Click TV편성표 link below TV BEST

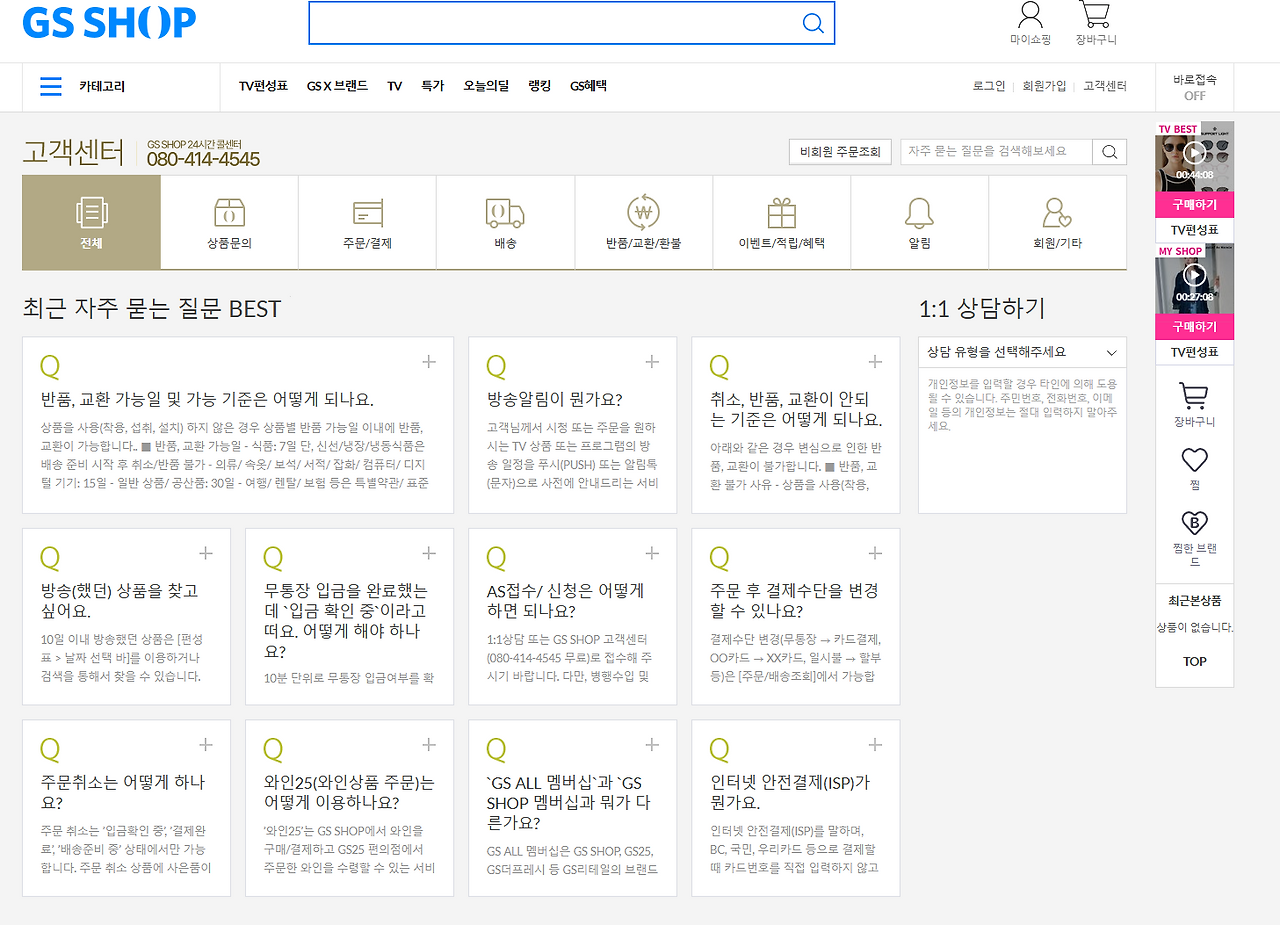[x=1194, y=231]
